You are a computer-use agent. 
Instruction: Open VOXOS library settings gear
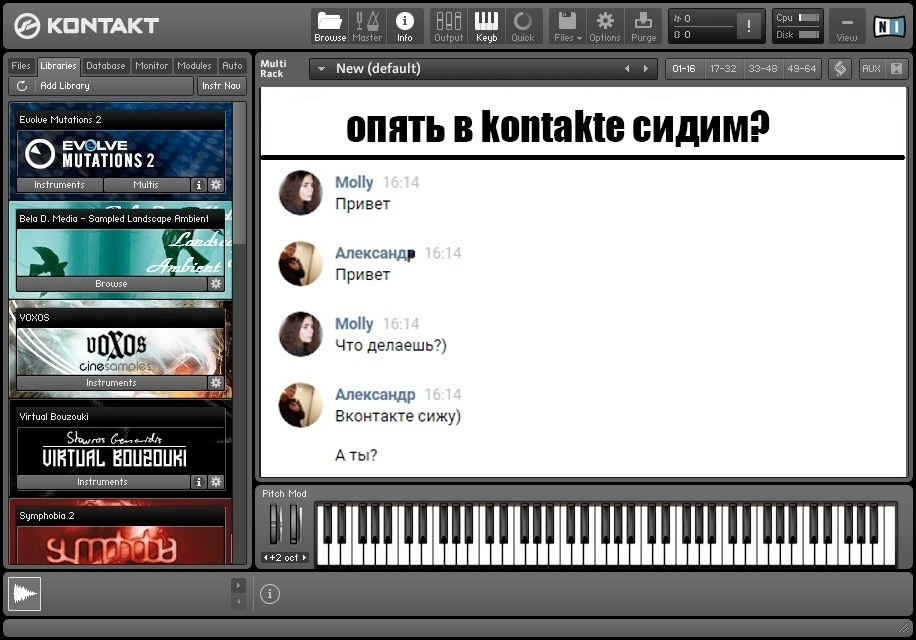[x=216, y=383]
